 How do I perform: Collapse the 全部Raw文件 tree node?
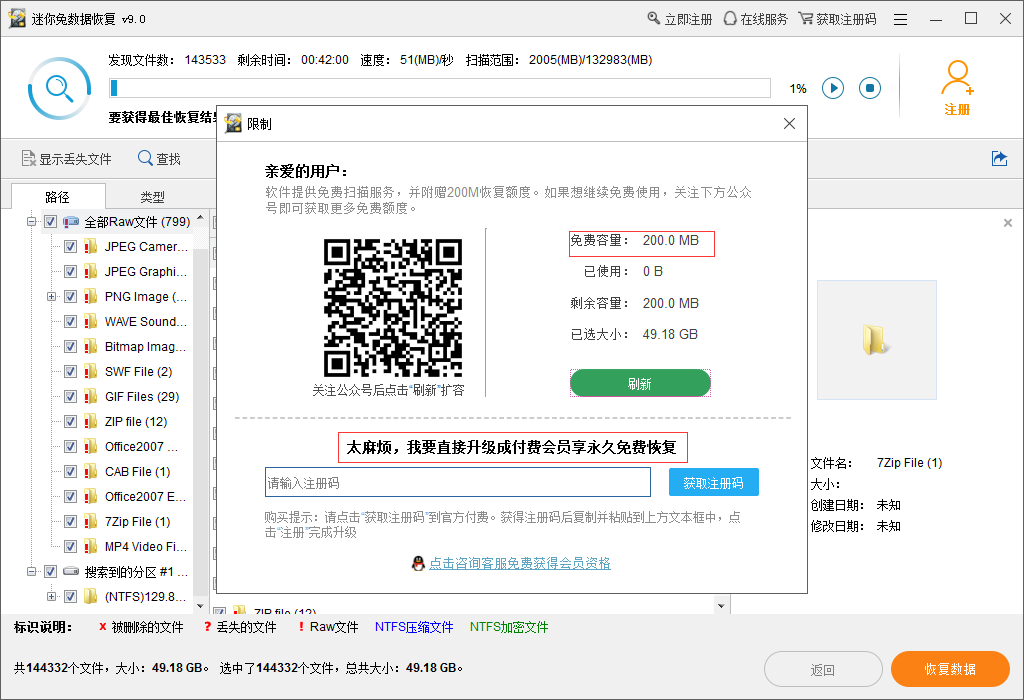click(31, 222)
